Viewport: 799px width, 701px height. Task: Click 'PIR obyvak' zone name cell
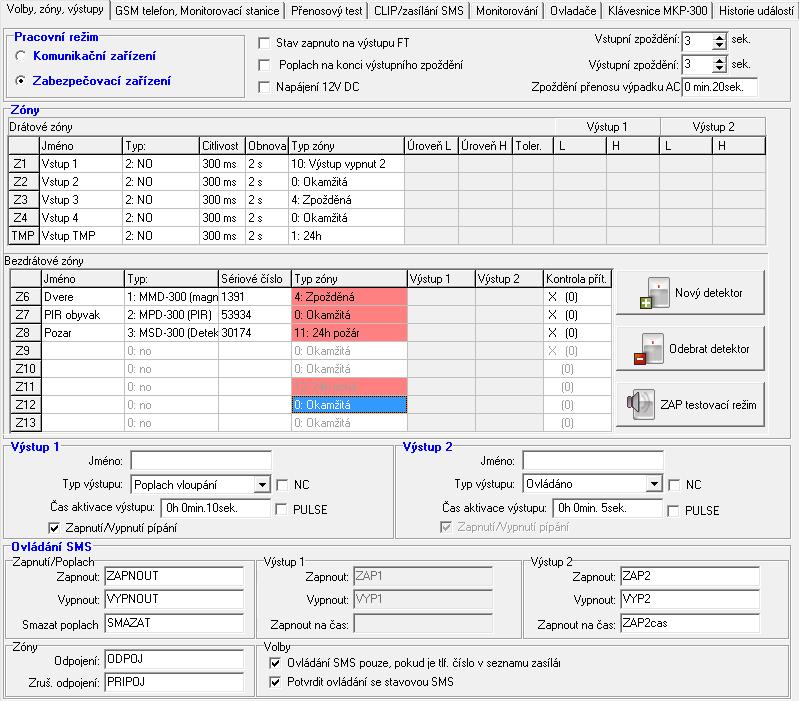tap(83, 315)
